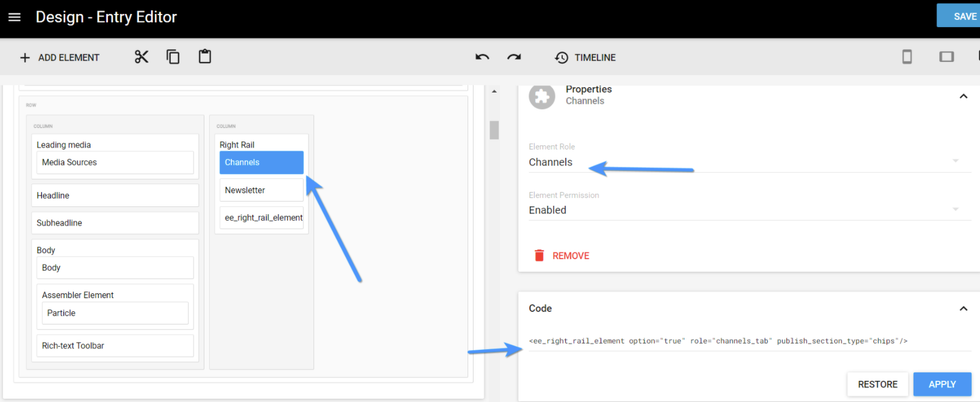The width and height of the screenshot is (980, 402).
Task: Open the Timeline view
Action: point(585,57)
